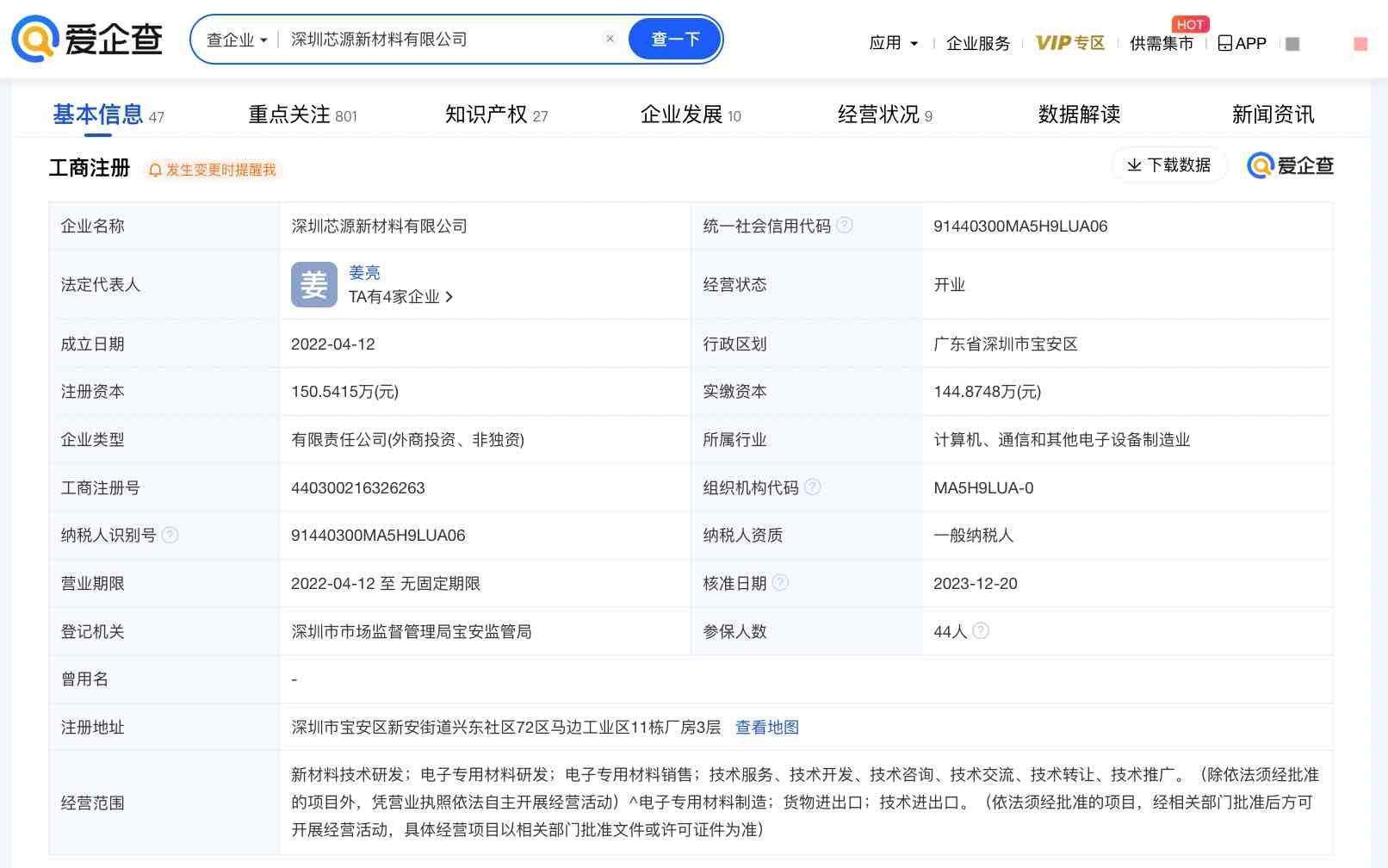Expand TA有4家企业 chevron link
This screenshot has width=1388, height=868.
(x=401, y=296)
